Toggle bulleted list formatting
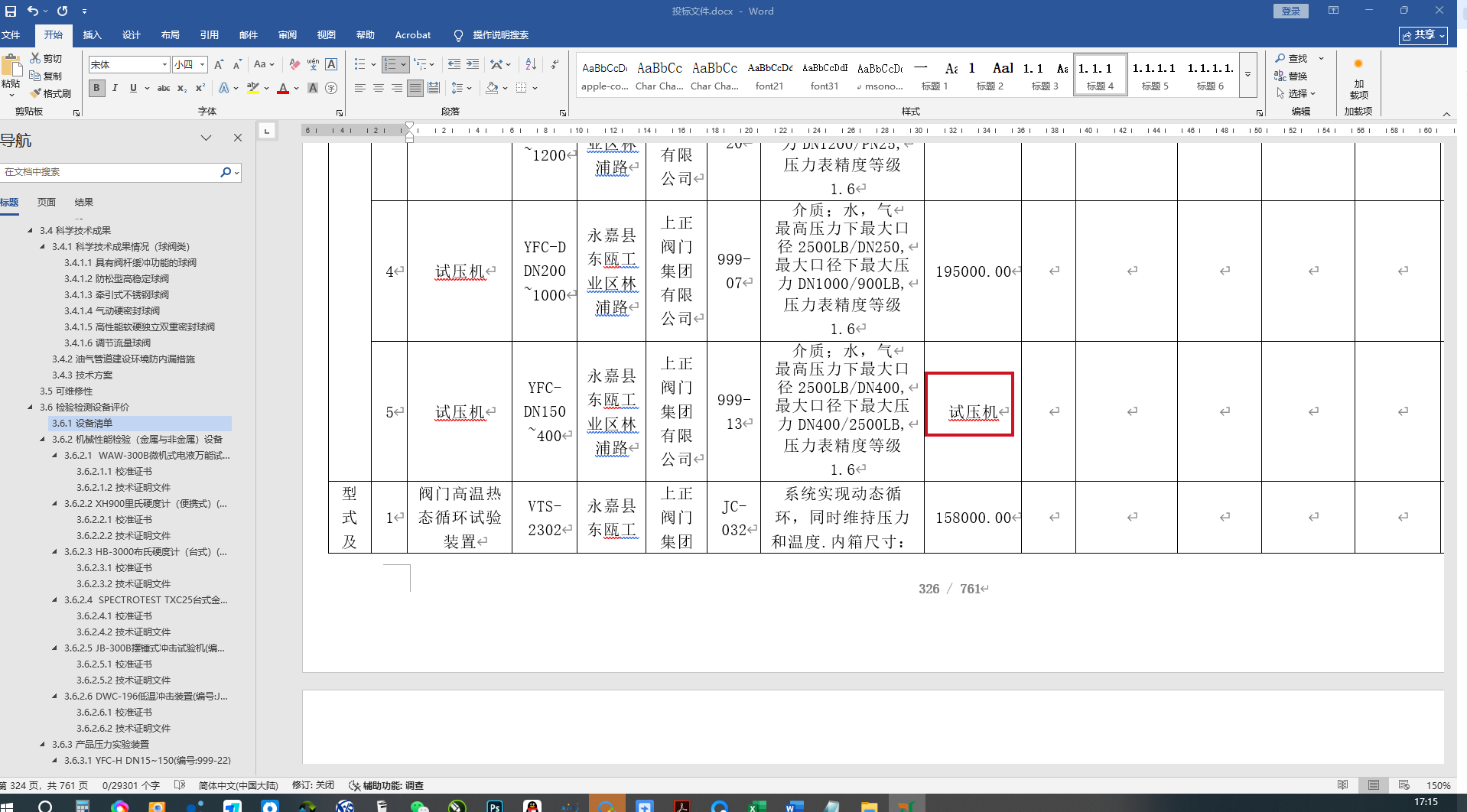The width and height of the screenshot is (1467, 812). pyautogui.click(x=359, y=65)
